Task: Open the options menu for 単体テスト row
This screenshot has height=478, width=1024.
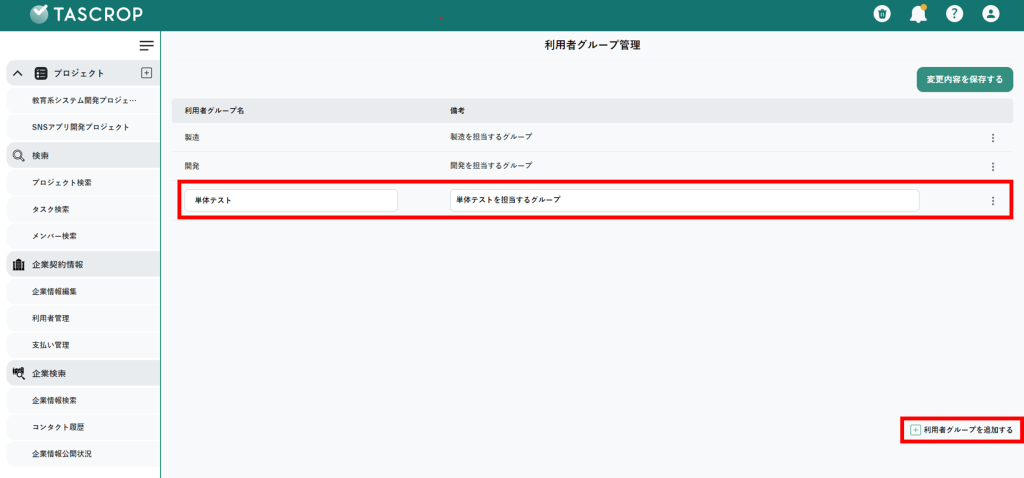Action: click(x=993, y=201)
